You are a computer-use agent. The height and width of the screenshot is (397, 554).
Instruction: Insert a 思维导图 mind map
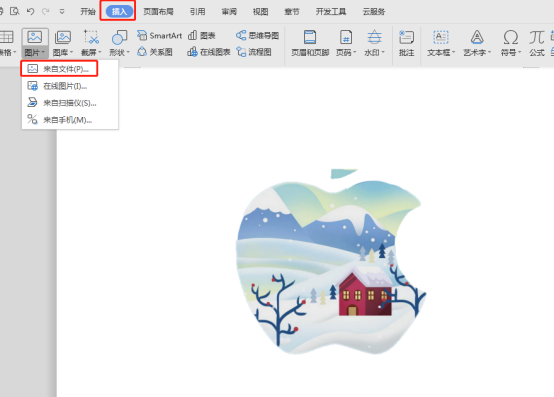(x=258, y=35)
